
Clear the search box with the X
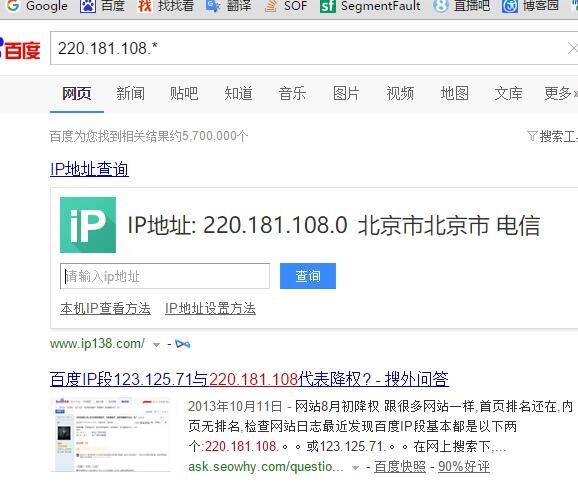tap(572, 48)
